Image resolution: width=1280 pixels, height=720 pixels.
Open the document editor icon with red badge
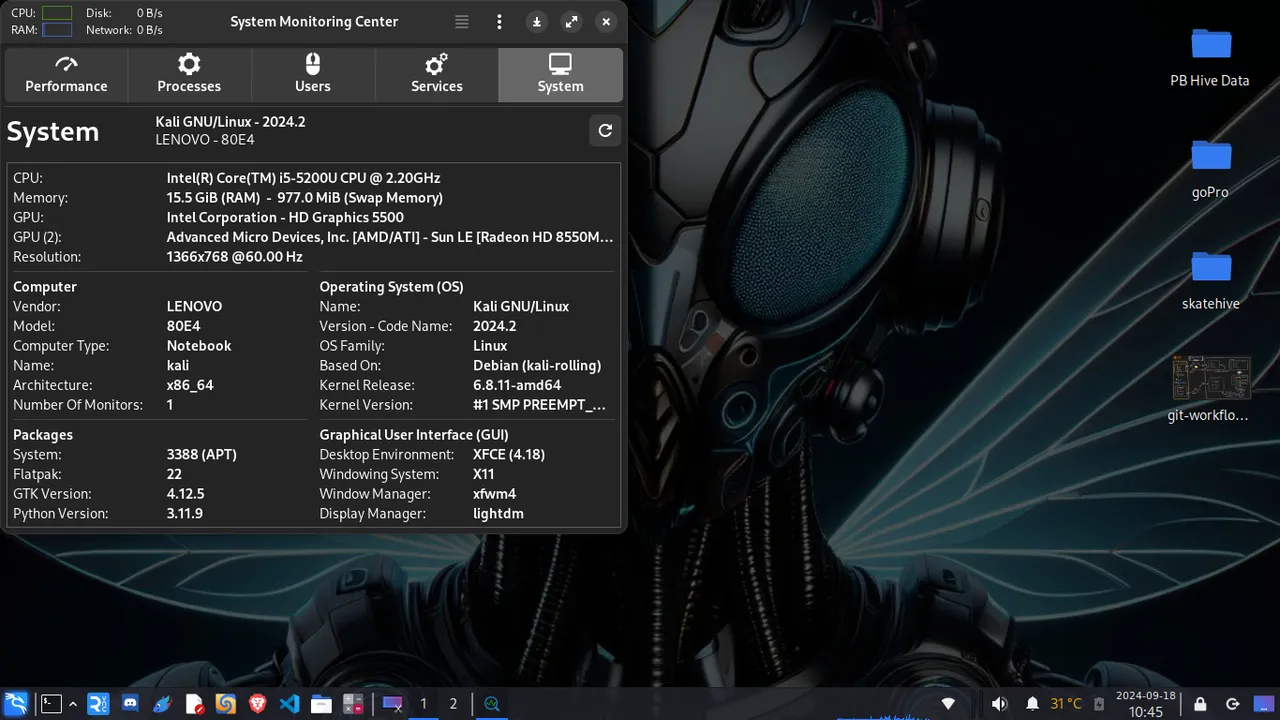(x=194, y=704)
